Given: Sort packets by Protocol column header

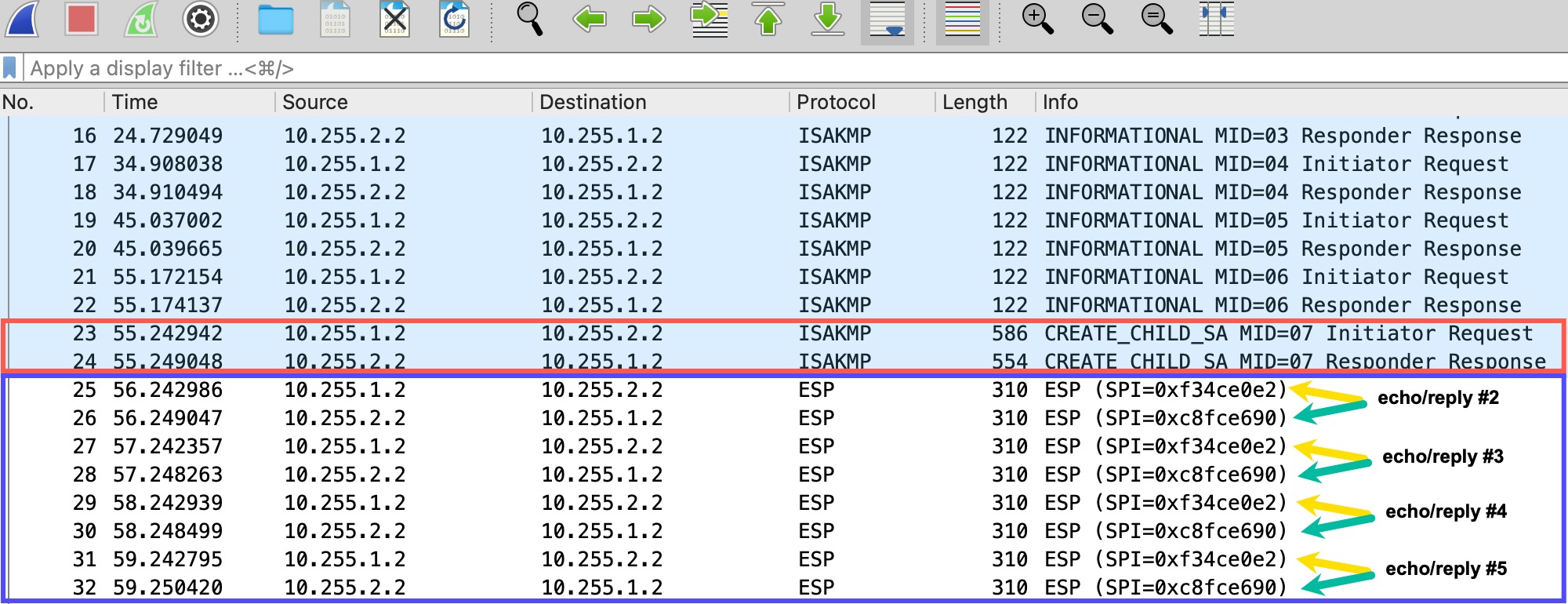Looking at the screenshot, I should coord(836,103).
